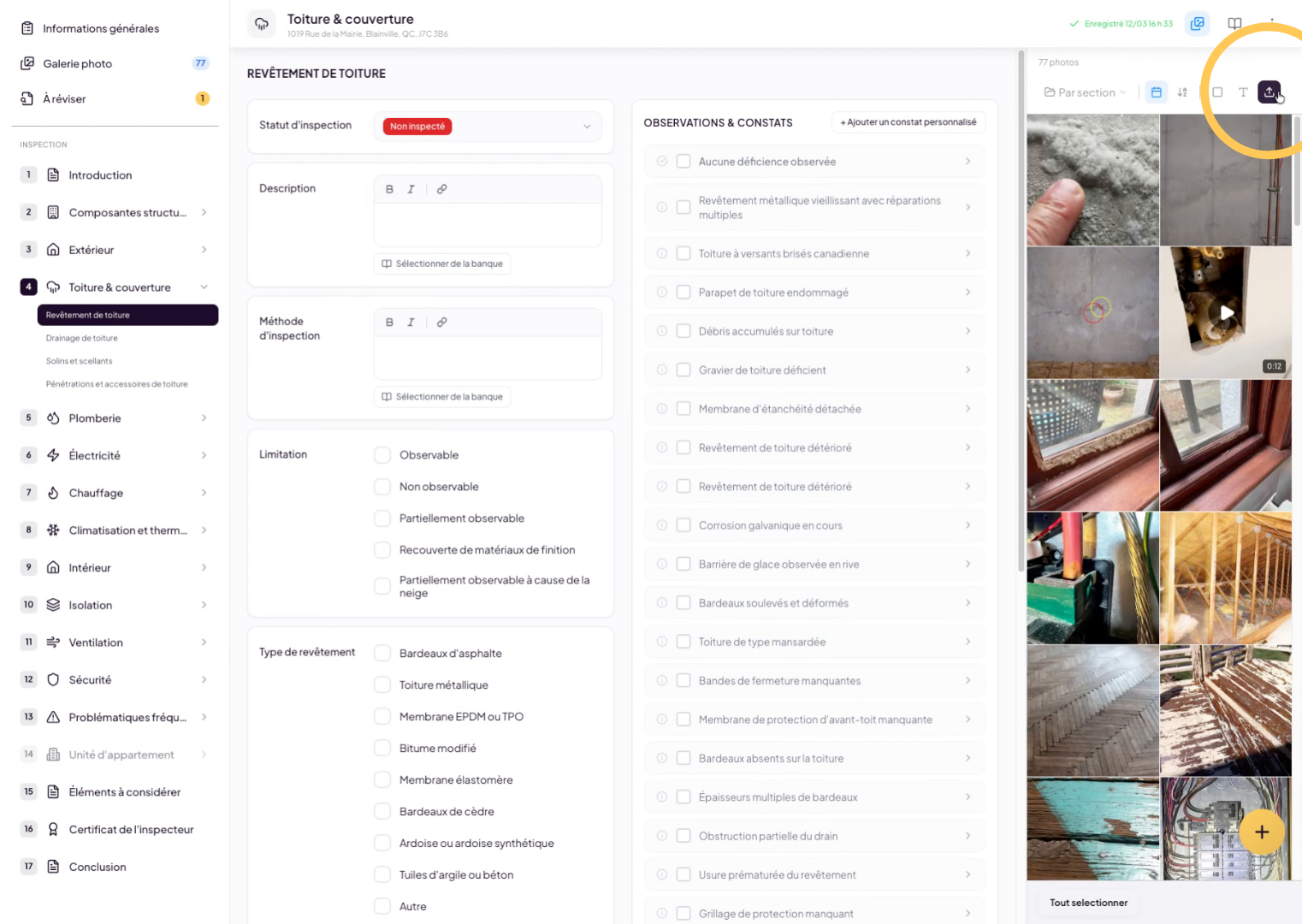Expand the Plomberie section chevron
1302x924 pixels.
point(204,418)
